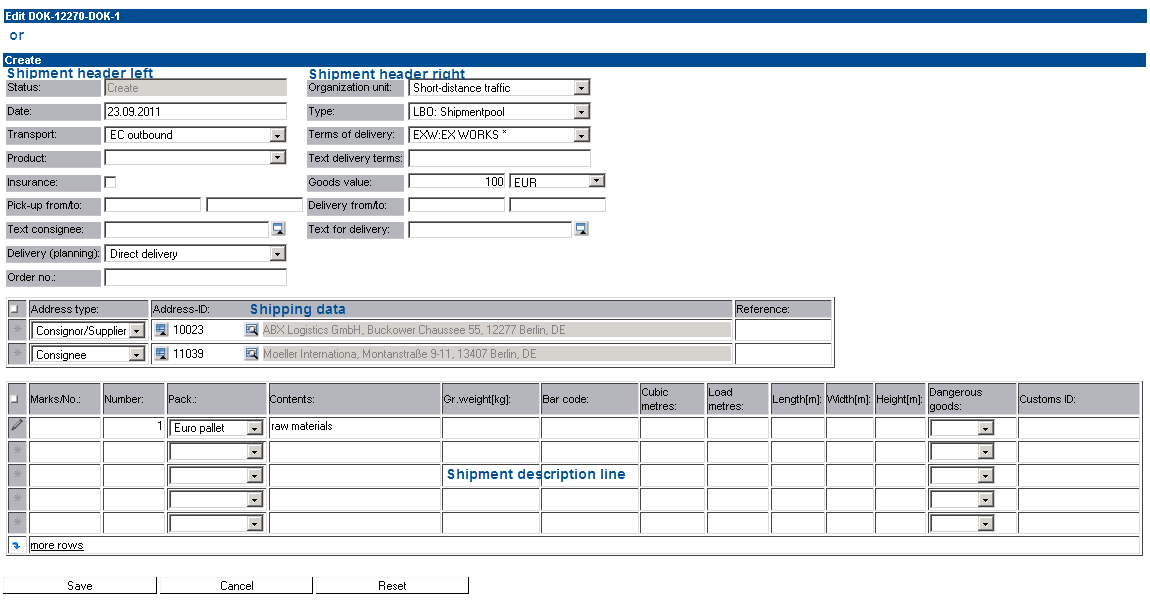Click ABX Logistics GmbH address text
The width and height of the screenshot is (1150, 606).
pyautogui.click(x=497, y=329)
